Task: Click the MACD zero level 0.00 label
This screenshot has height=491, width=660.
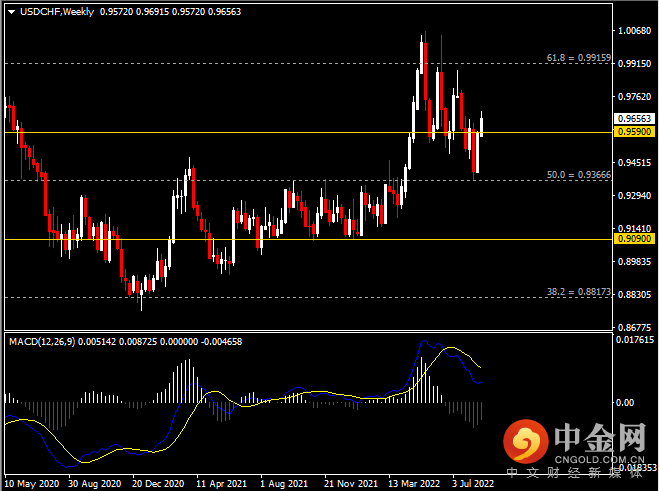Action: click(625, 403)
